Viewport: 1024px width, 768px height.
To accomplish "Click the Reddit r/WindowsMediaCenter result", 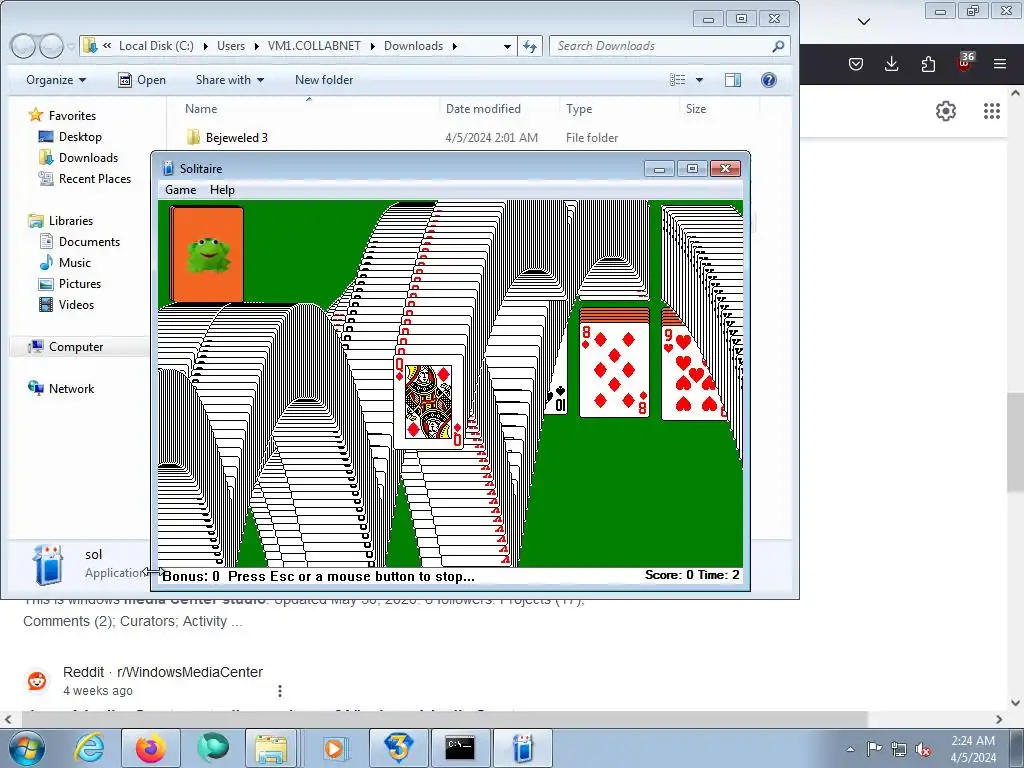I will click(x=163, y=672).
